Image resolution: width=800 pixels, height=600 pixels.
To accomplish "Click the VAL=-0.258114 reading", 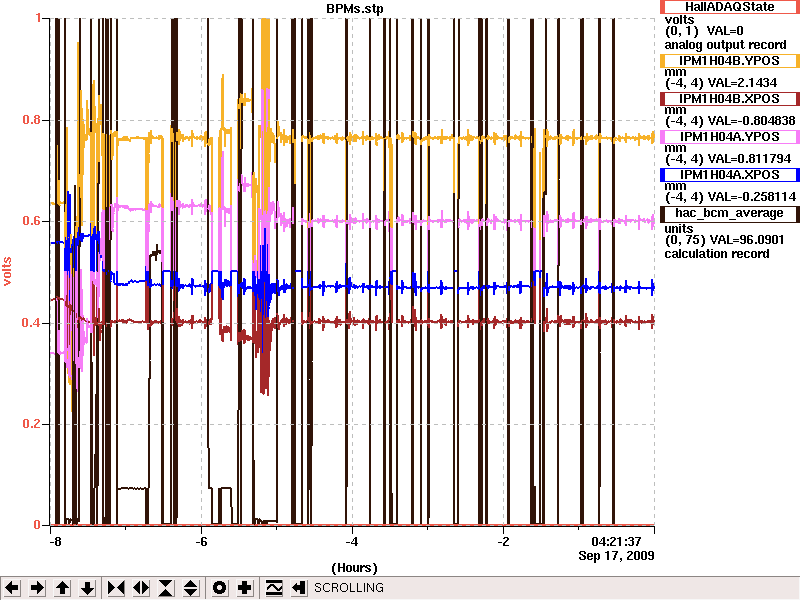I will [751, 197].
